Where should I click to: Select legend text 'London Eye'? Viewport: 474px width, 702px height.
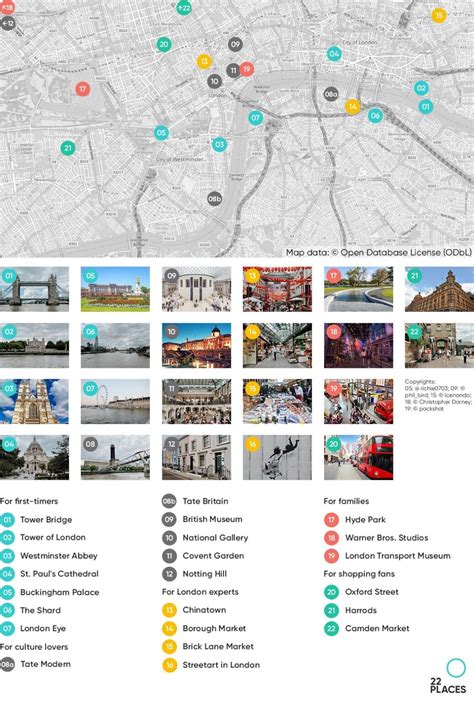tap(43, 629)
